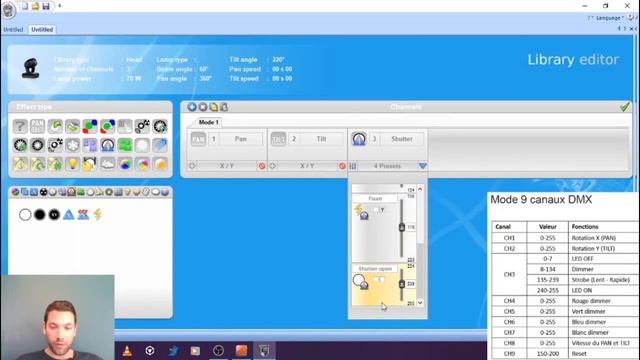Click the color wheel category icon in preset toolbar
The image size is (640, 360).
pyautogui.click(x=16, y=192)
